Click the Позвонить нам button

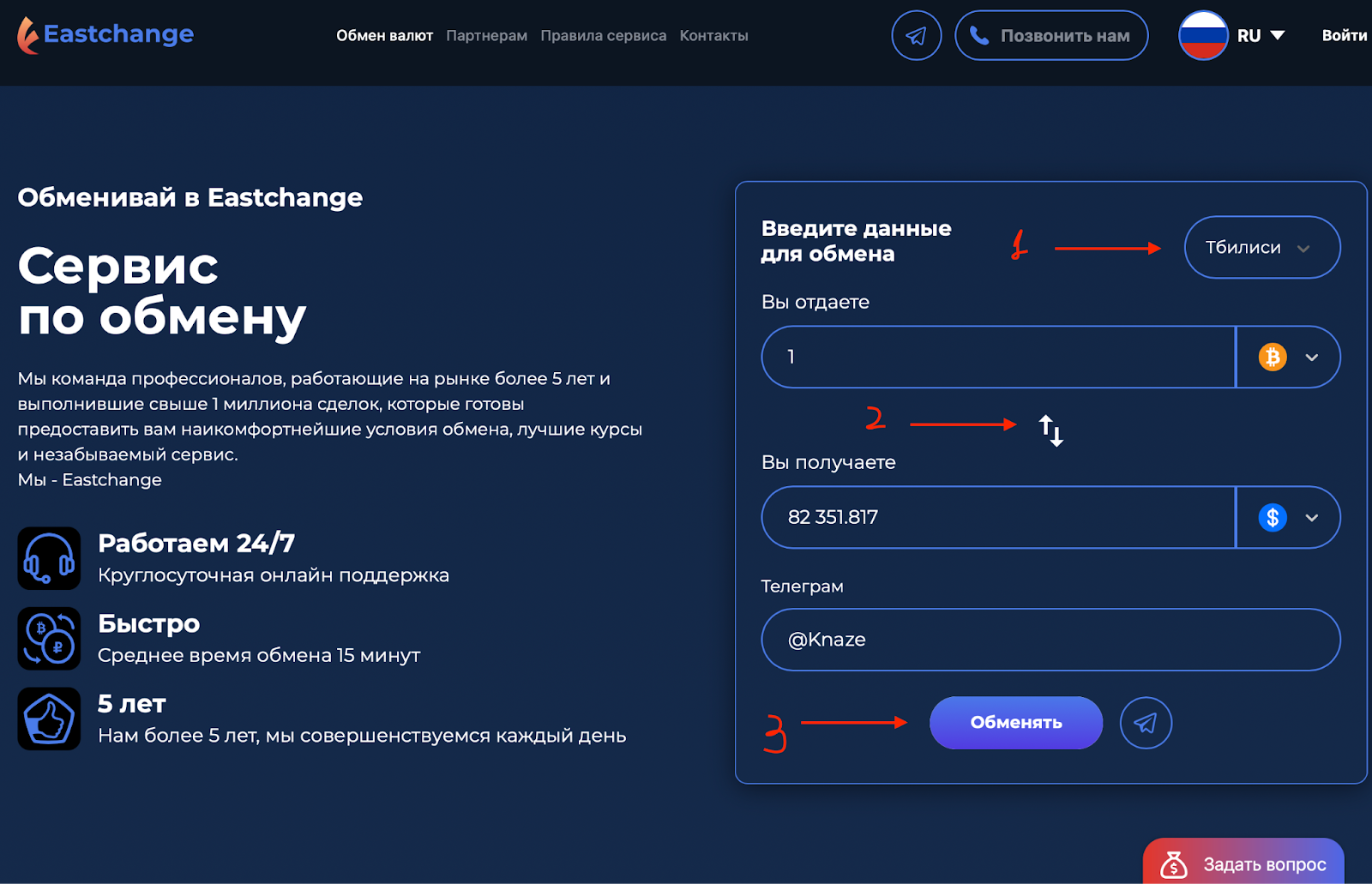(x=1051, y=35)
